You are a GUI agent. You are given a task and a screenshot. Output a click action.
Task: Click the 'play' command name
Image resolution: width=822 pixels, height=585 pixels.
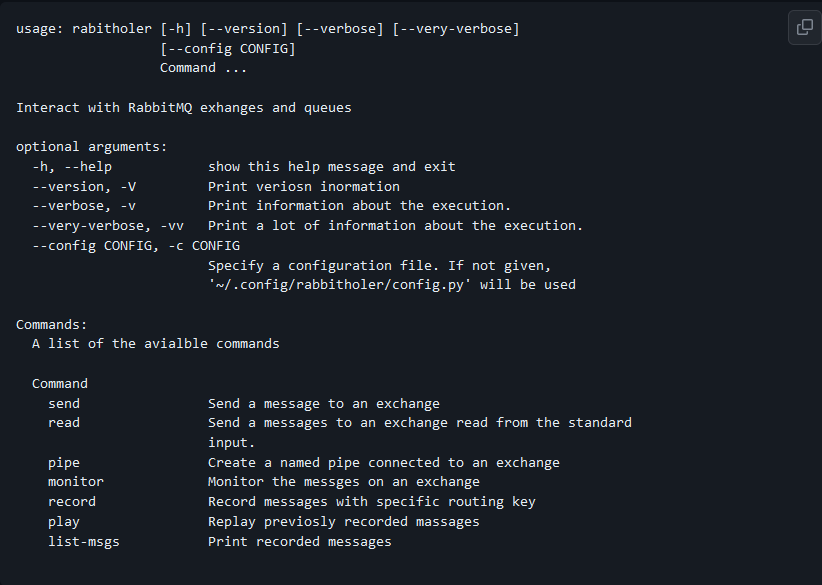64,522
